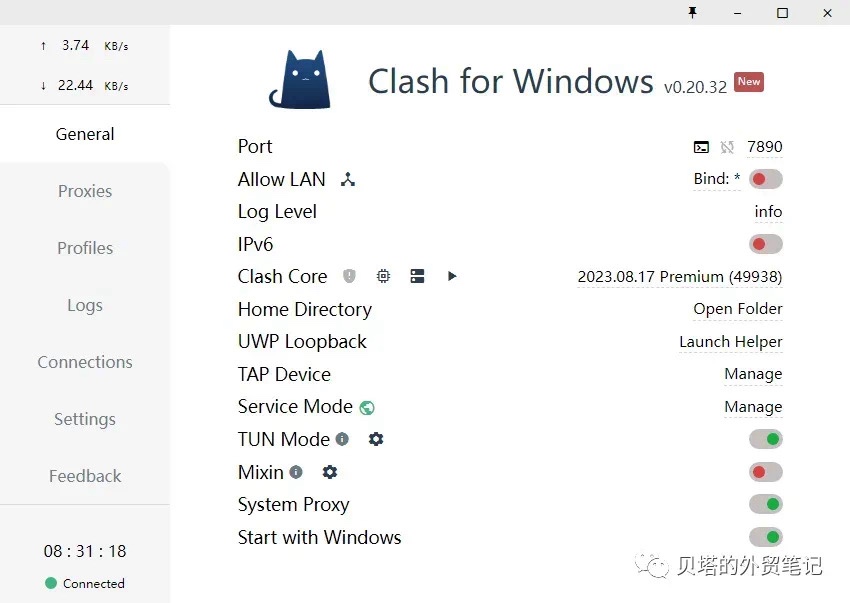The height and width of the screenshot is (603, 850).
Task: Change the Log Level info value
Action: tap(768, 212)
